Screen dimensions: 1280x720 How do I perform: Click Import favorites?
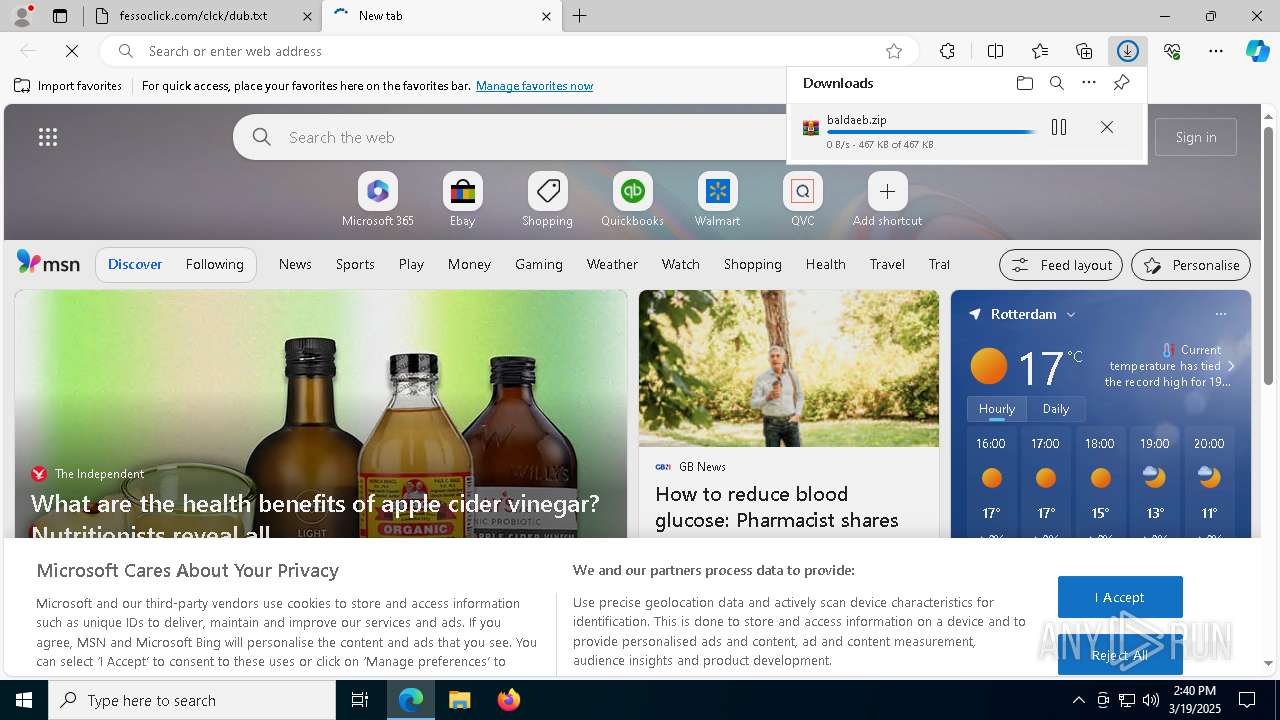click(68, 86)
